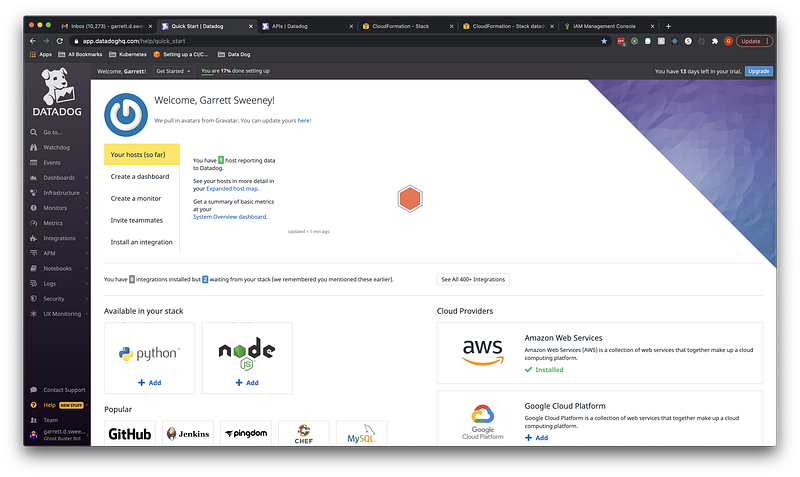Switch to IAM Management Console tab
Screen dimensions: 800x477
pos(609,26)
